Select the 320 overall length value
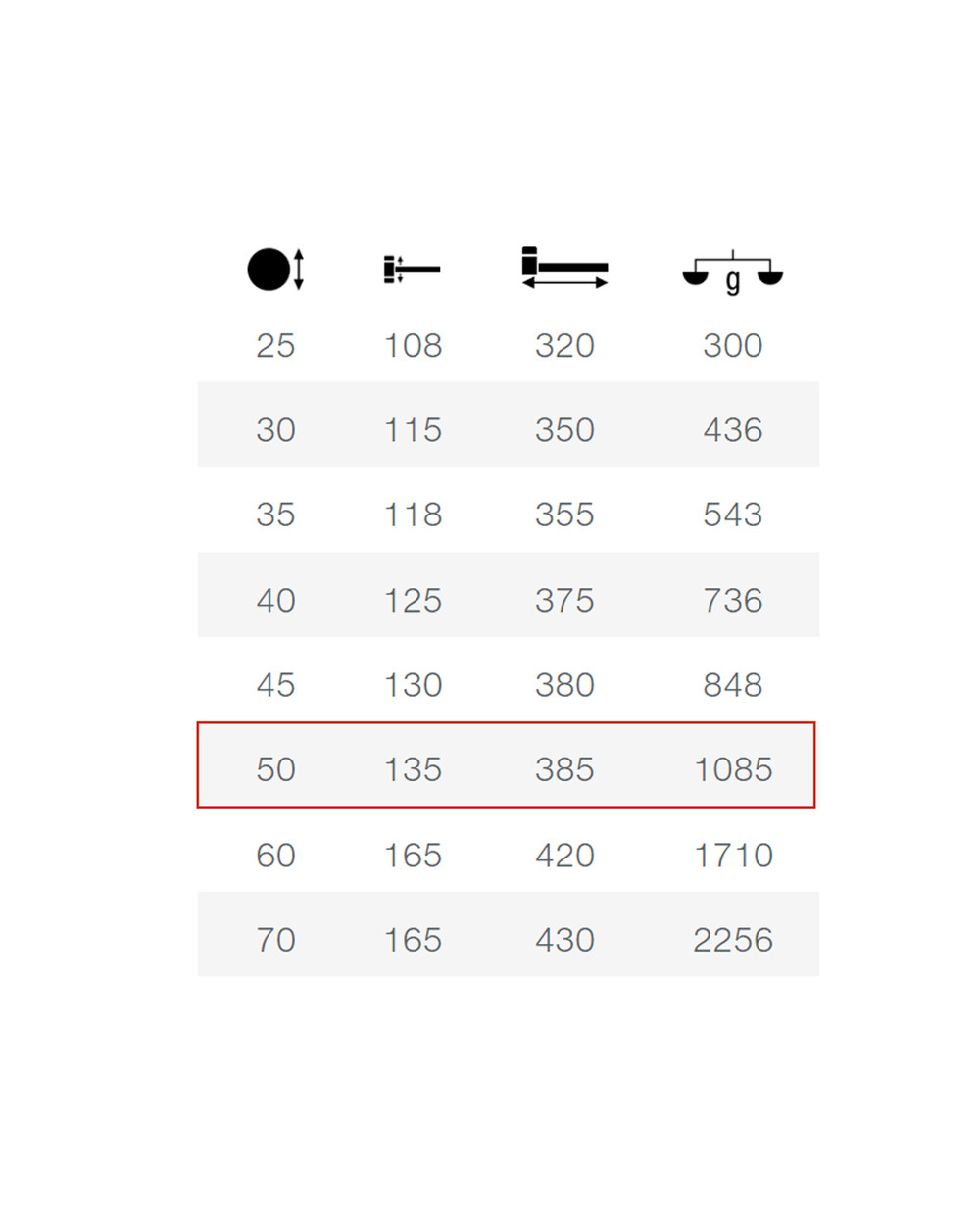This screenshot has height=1225, width=980. pos(564,345)
